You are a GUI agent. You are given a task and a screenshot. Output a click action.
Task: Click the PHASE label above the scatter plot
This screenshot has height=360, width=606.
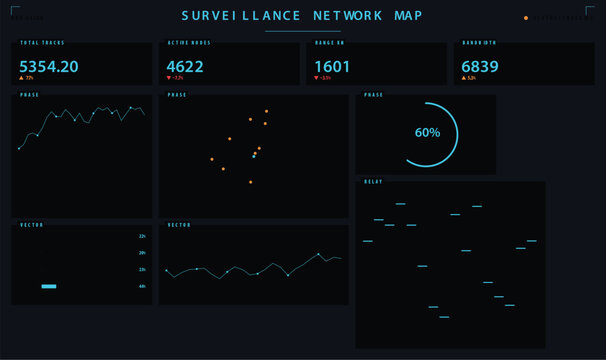point(177,95)
